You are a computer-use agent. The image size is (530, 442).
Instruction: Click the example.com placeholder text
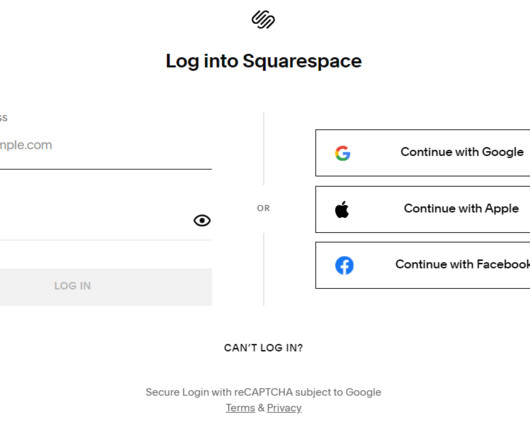coord(26,145)
